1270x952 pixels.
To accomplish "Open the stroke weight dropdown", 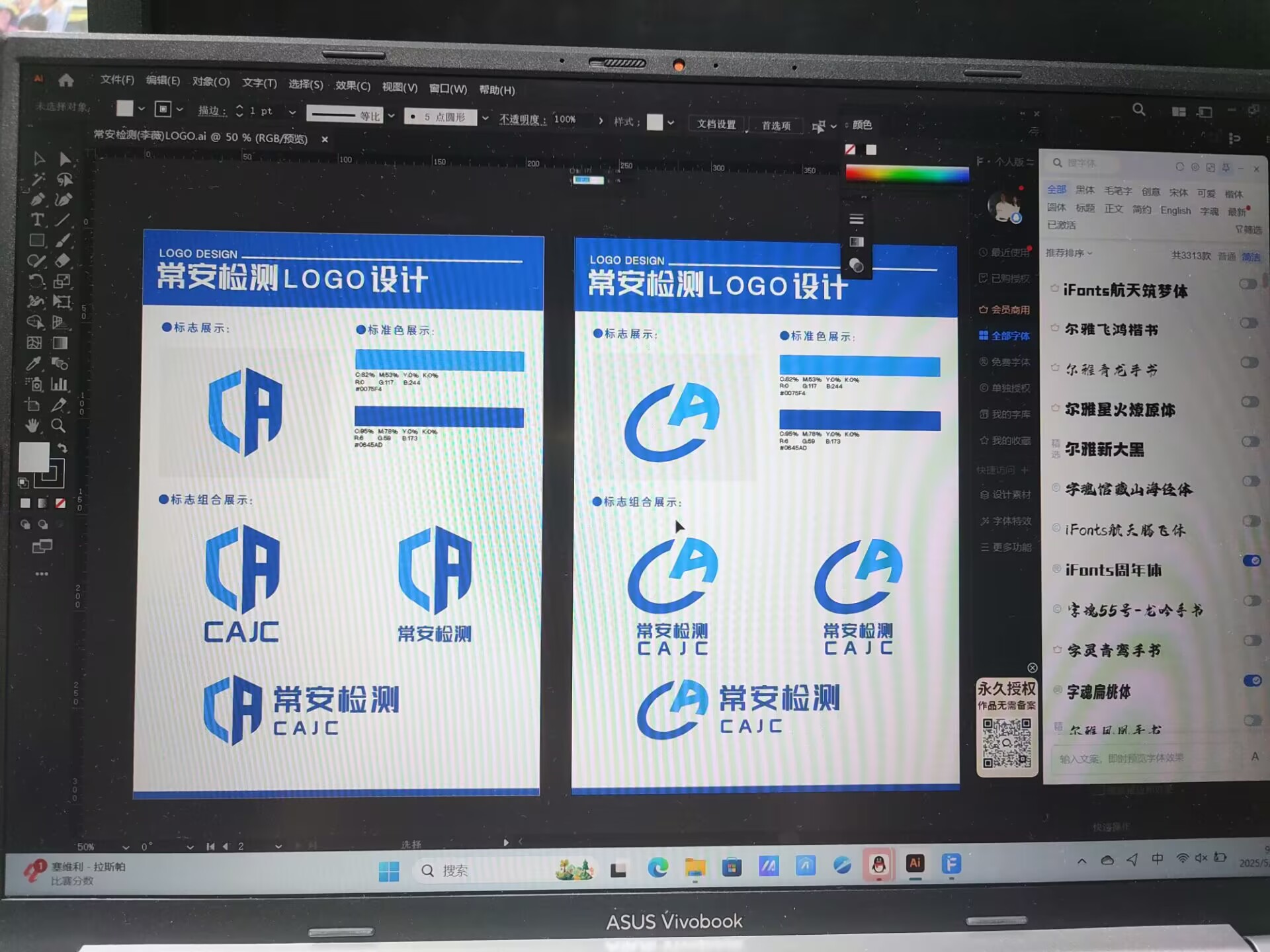I will pyautogui.click(x=292, y=112).
